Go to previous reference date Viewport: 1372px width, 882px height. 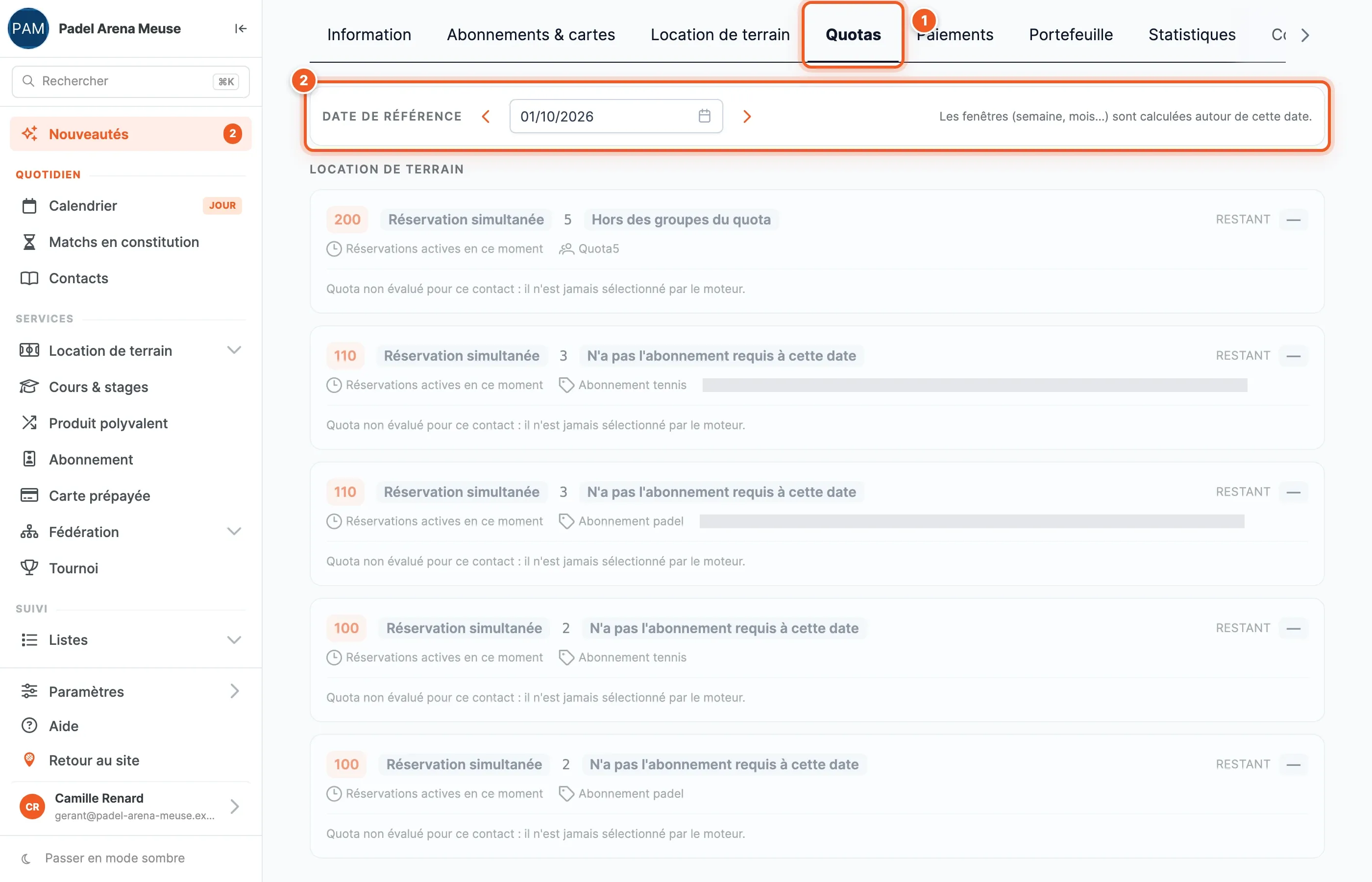click(486, 116)
